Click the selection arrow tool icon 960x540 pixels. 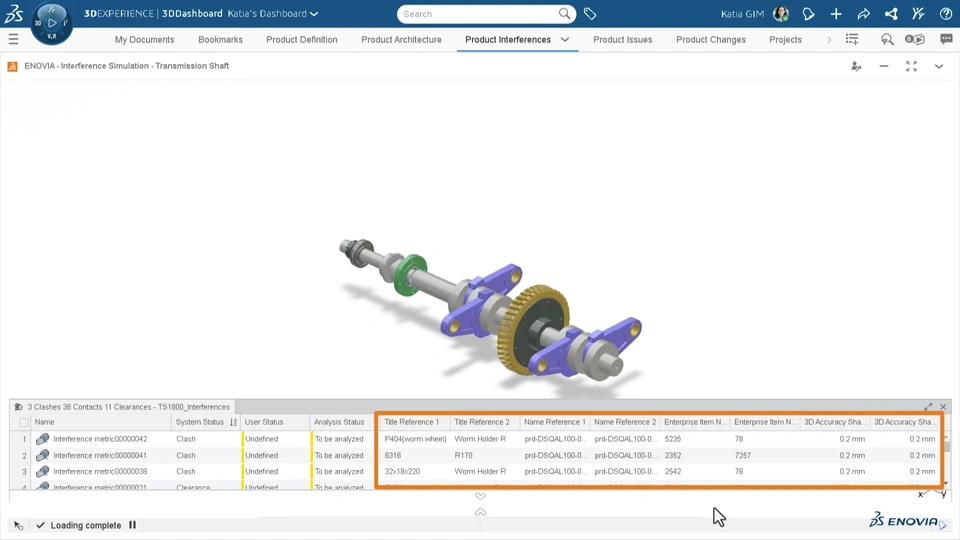(x=18, y=525)
